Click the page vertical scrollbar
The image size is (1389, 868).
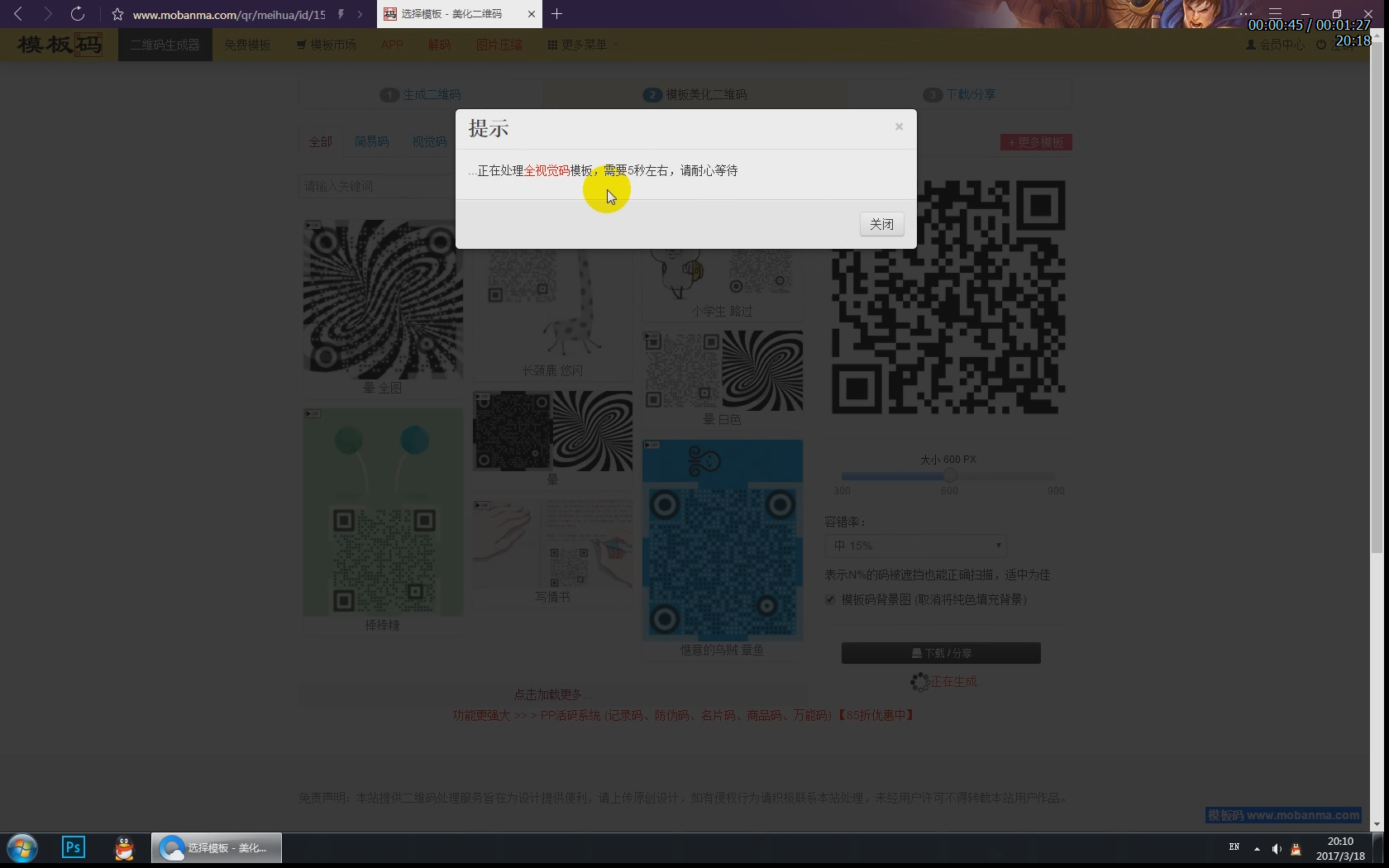1377,298
